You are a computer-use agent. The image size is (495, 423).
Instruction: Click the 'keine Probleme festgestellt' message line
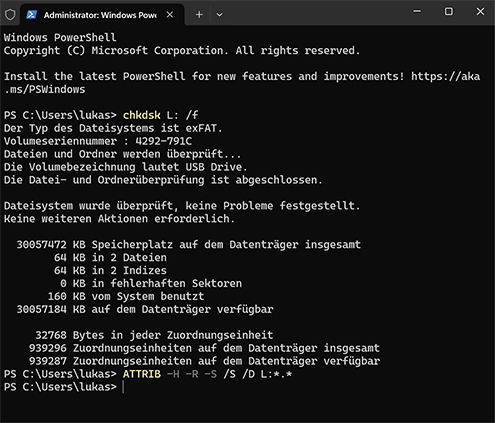coord(182,206)
